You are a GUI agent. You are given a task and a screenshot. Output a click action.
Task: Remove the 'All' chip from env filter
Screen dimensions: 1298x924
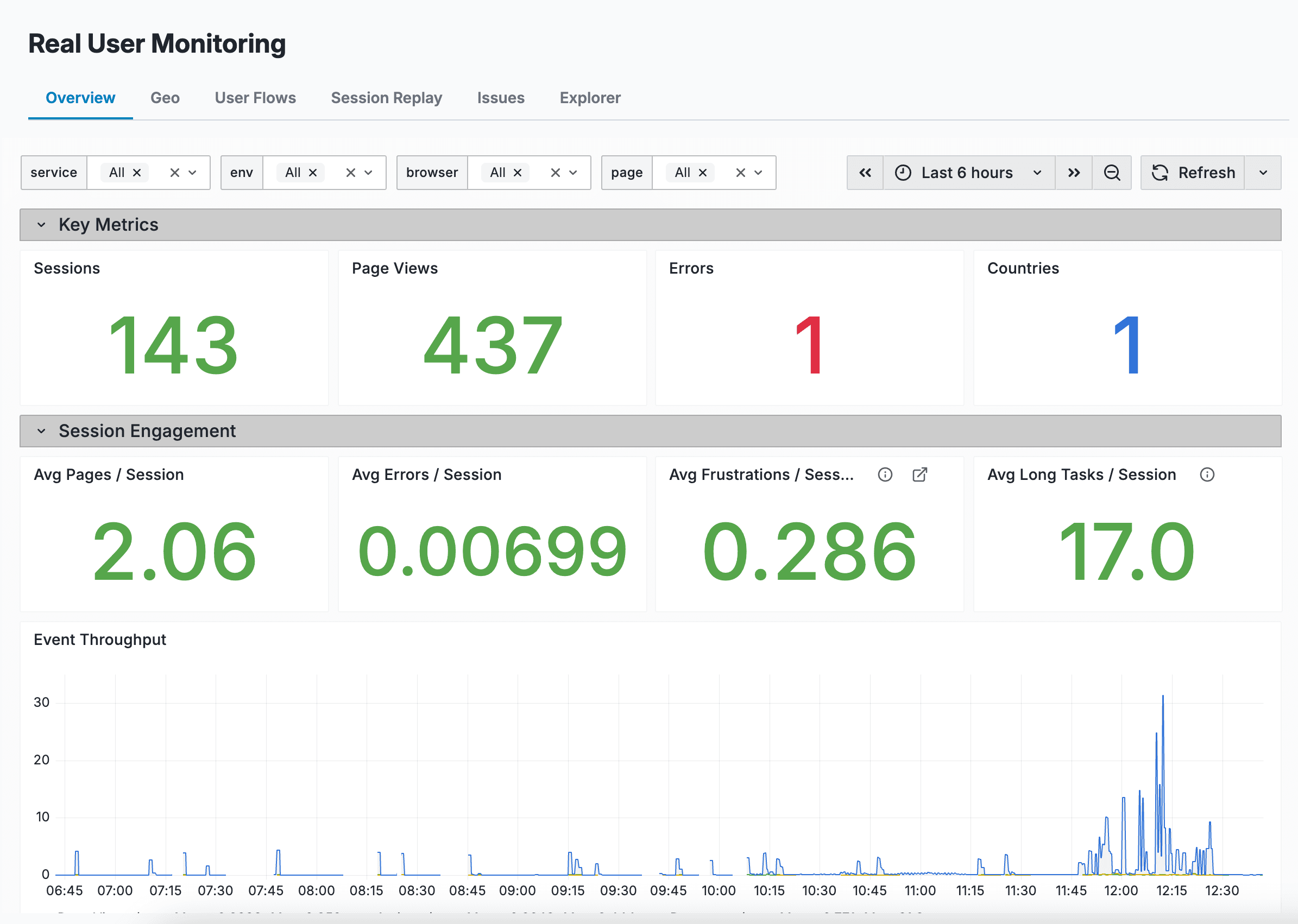[312, 173]
